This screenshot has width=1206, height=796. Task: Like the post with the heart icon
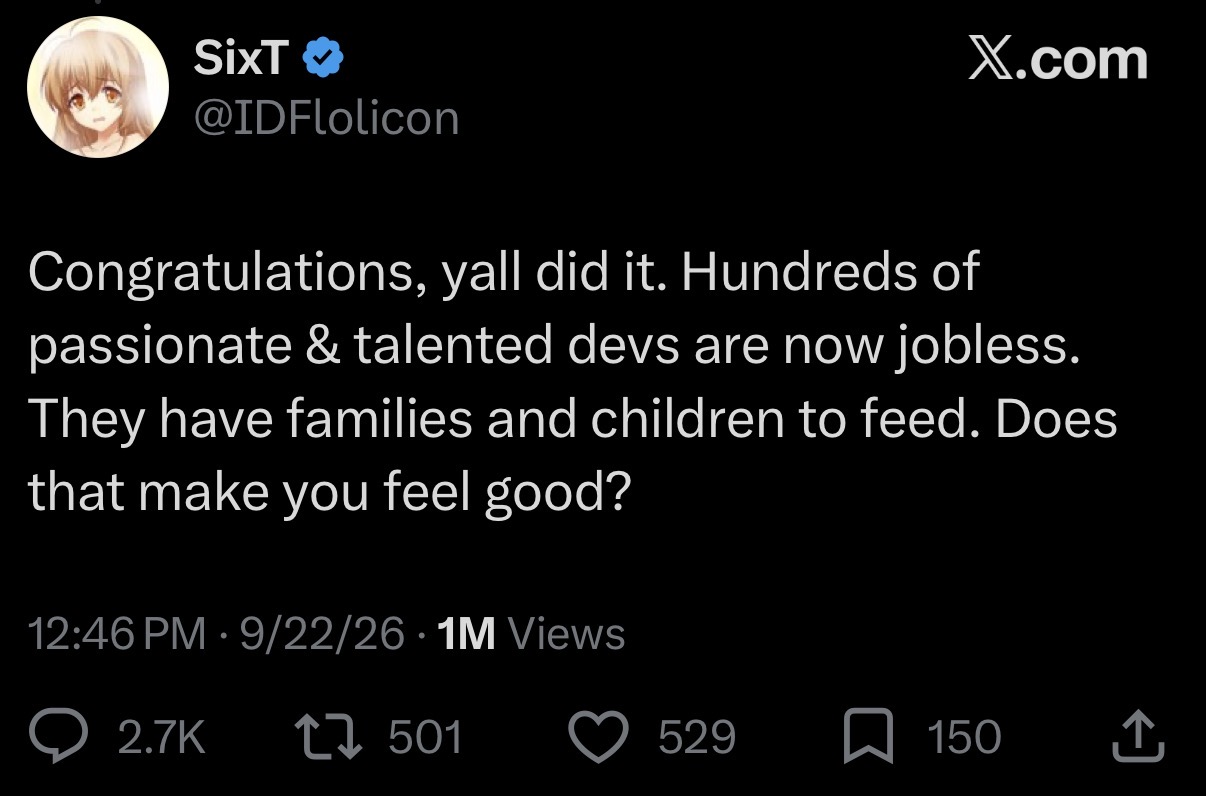[606, 738]
